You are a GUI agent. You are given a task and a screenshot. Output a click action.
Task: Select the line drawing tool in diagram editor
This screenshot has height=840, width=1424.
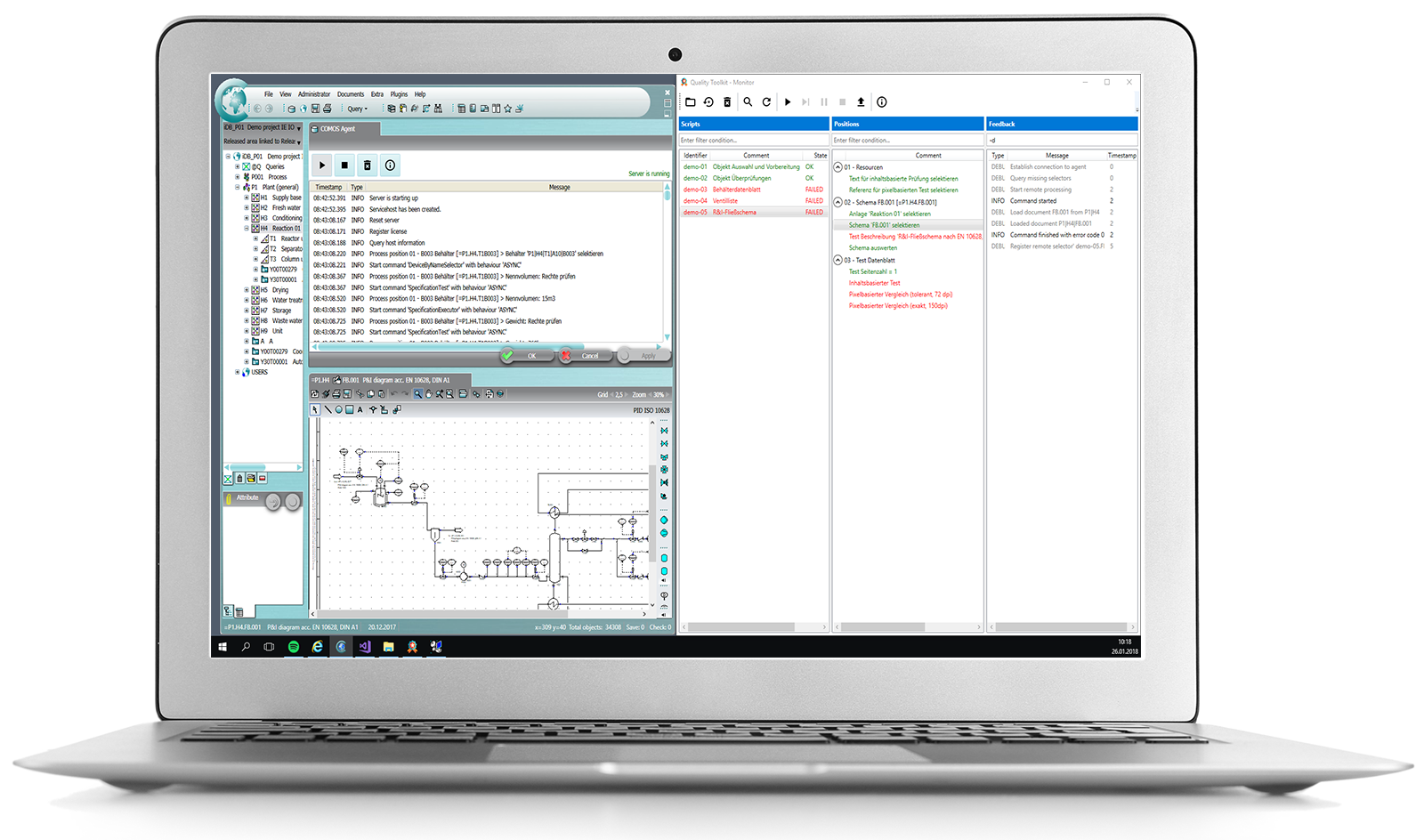327,410
